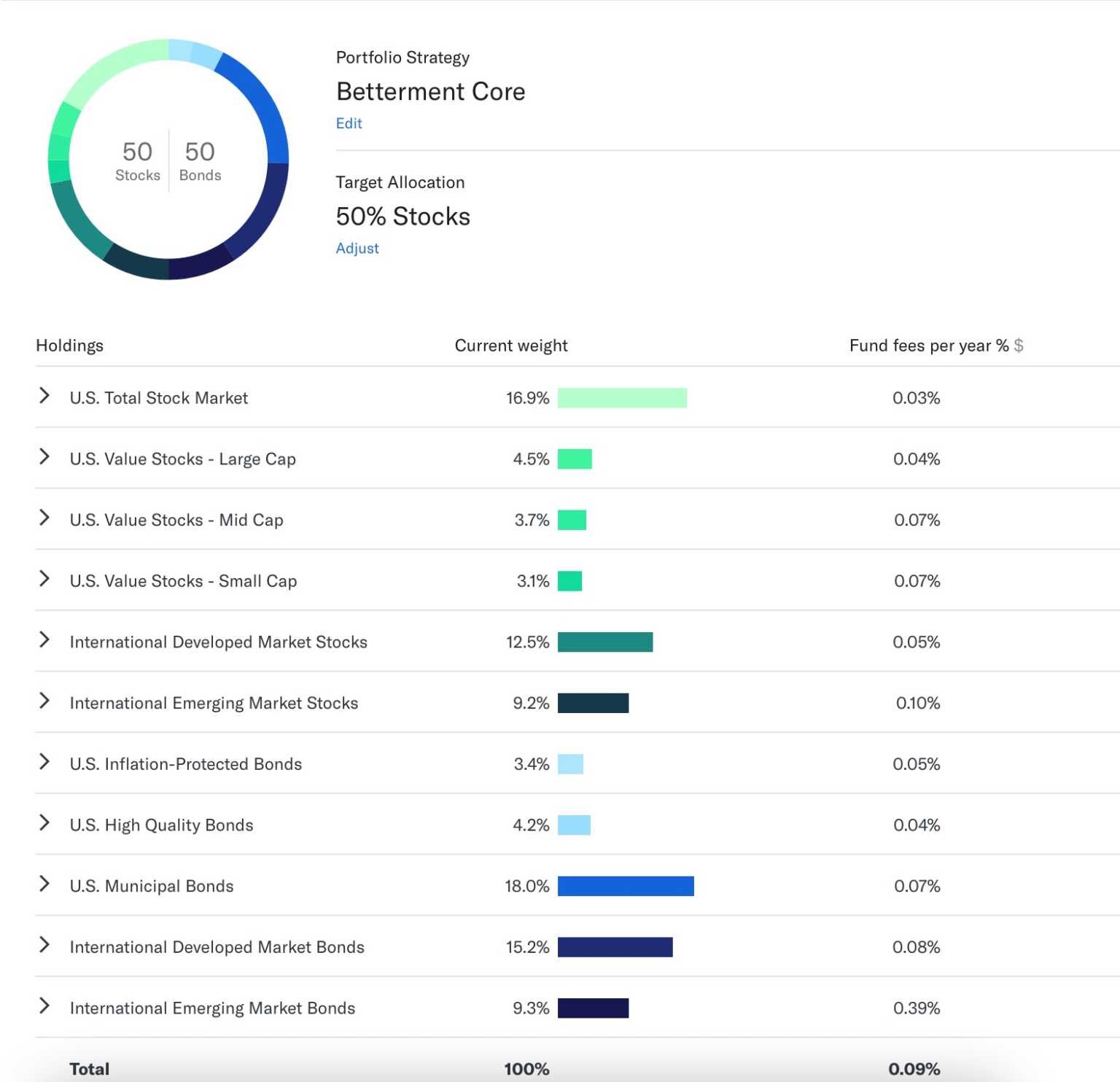Click U.S. Municipal Bonds weight bar
The image size is (1120, 1082).
click(626, 886)
